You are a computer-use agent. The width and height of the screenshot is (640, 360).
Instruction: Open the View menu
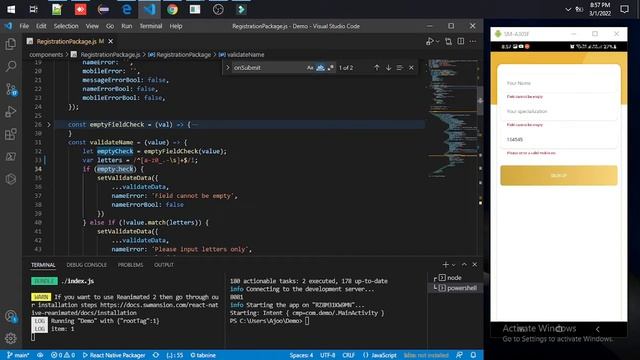point(92,26)
